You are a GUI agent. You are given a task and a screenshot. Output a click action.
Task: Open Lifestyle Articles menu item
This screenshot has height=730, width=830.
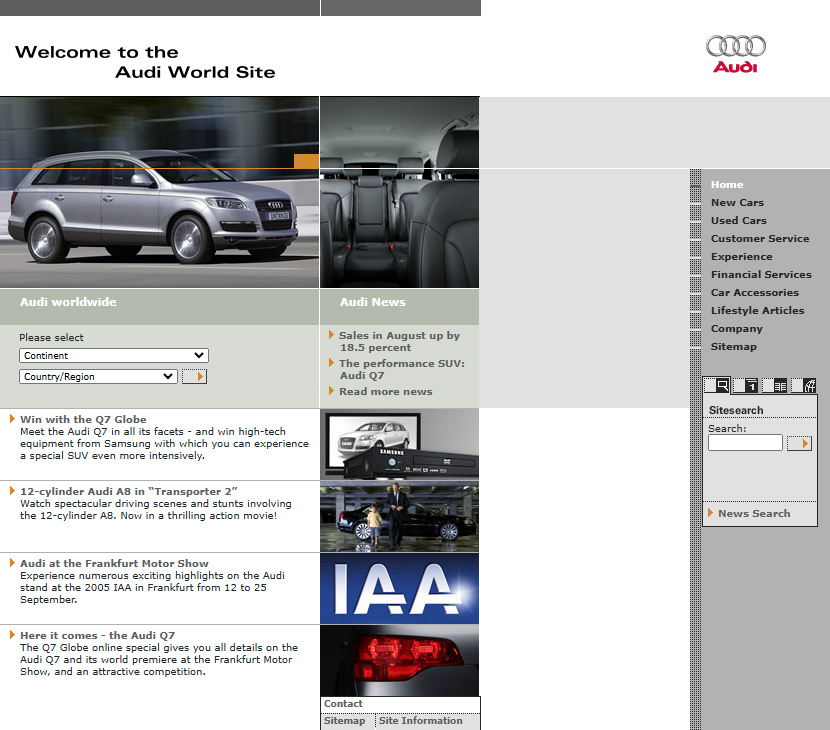pyautogui.click(x=757, y=310)
